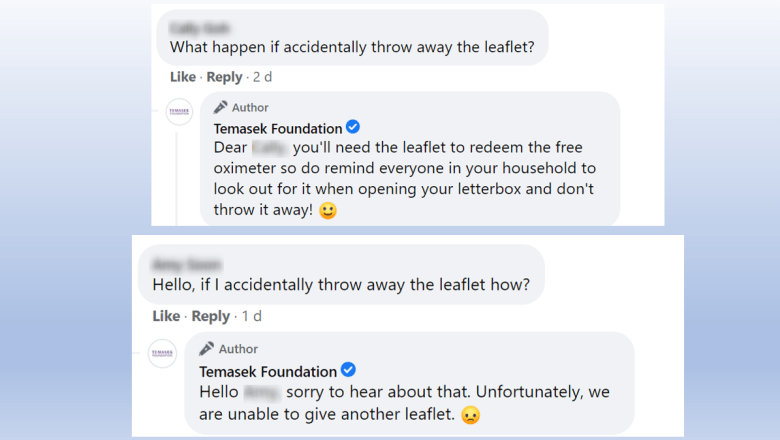
Task: Click blurred commenter name above 'Hello, if I accidentally'
Action: pos(187,264)
